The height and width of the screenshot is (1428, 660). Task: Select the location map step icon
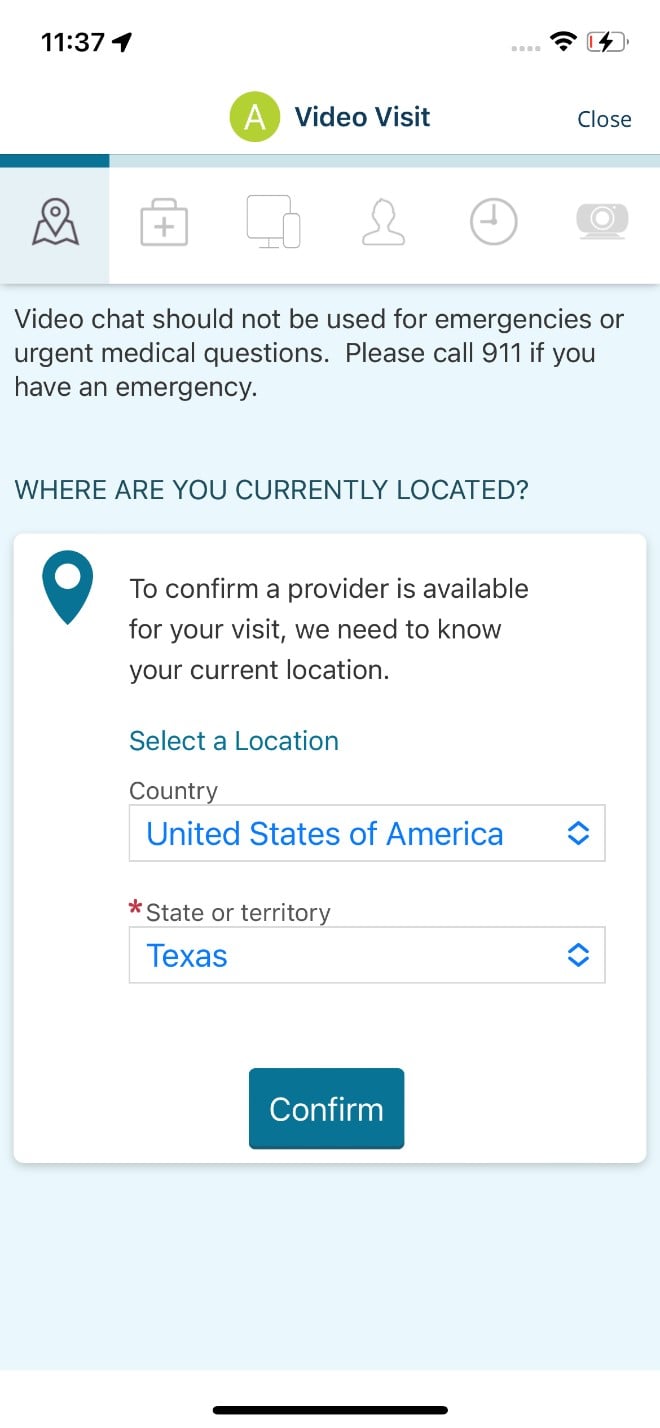[55, 221]
